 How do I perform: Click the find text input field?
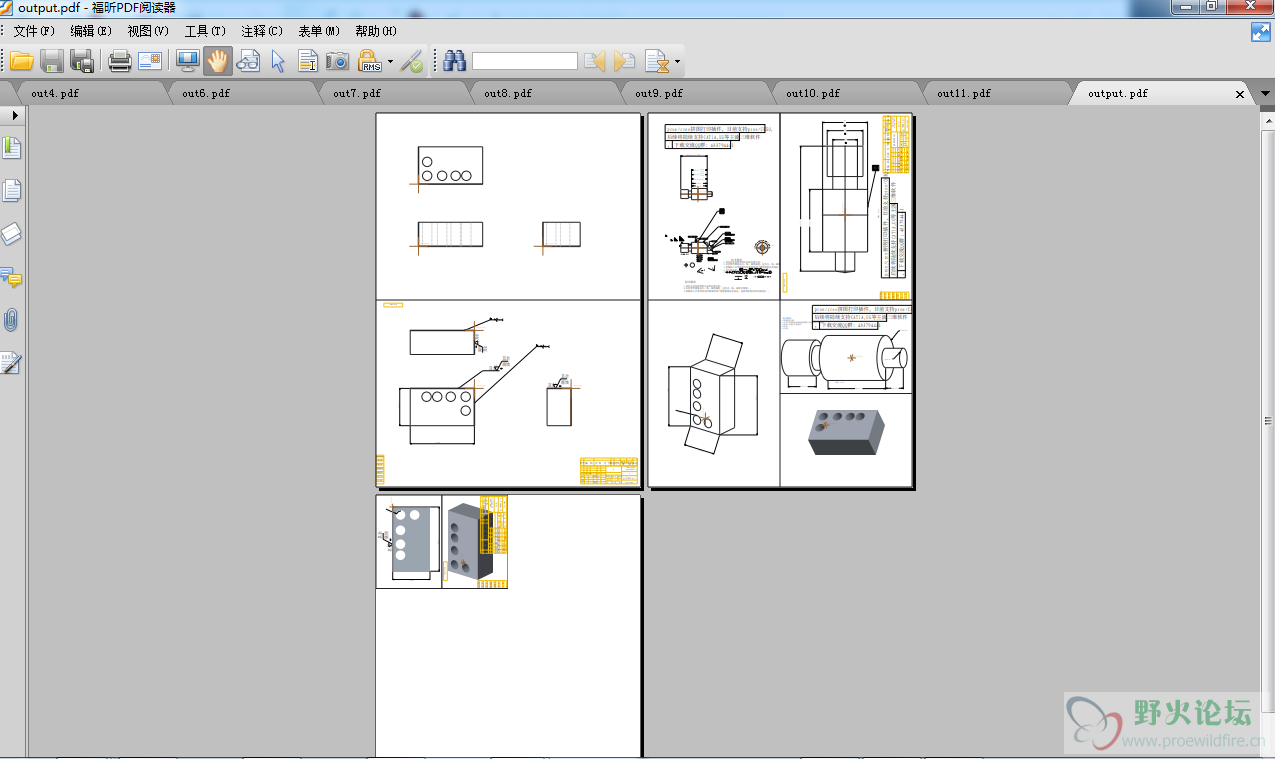(x=525, y=61)
